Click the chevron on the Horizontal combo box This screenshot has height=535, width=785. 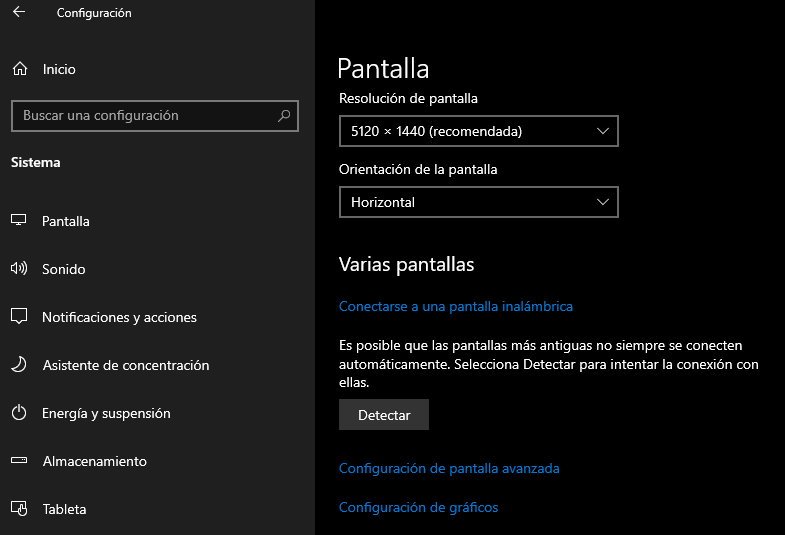[x=602, y=202]
